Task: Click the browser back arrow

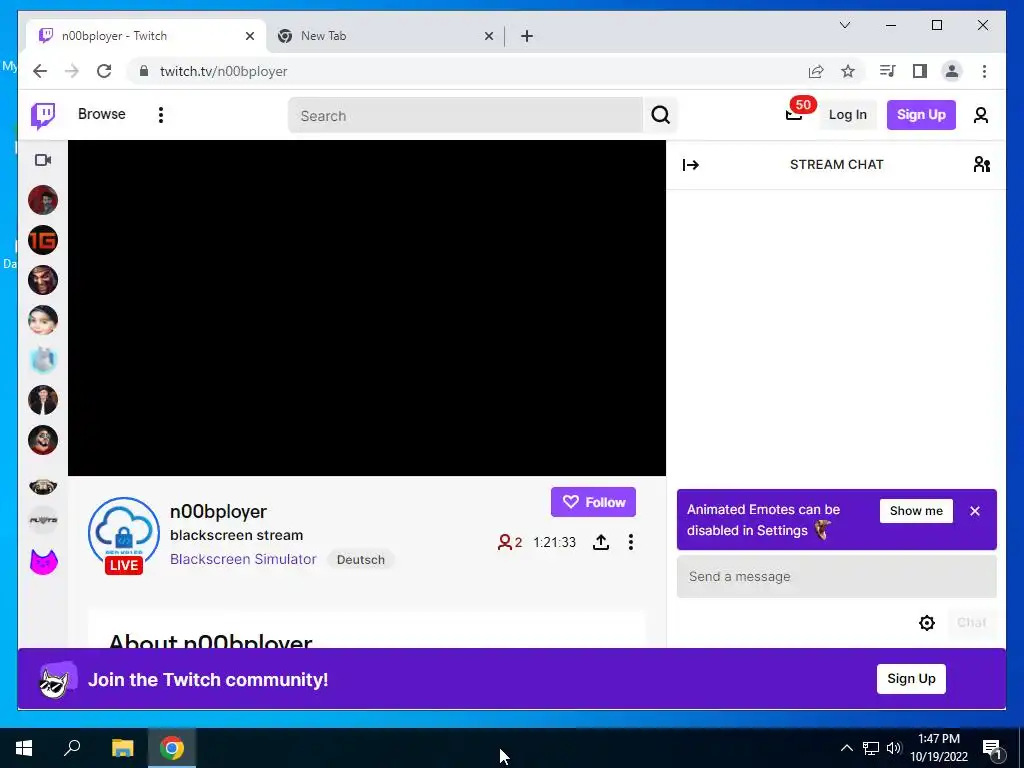Action: [40, 71]
